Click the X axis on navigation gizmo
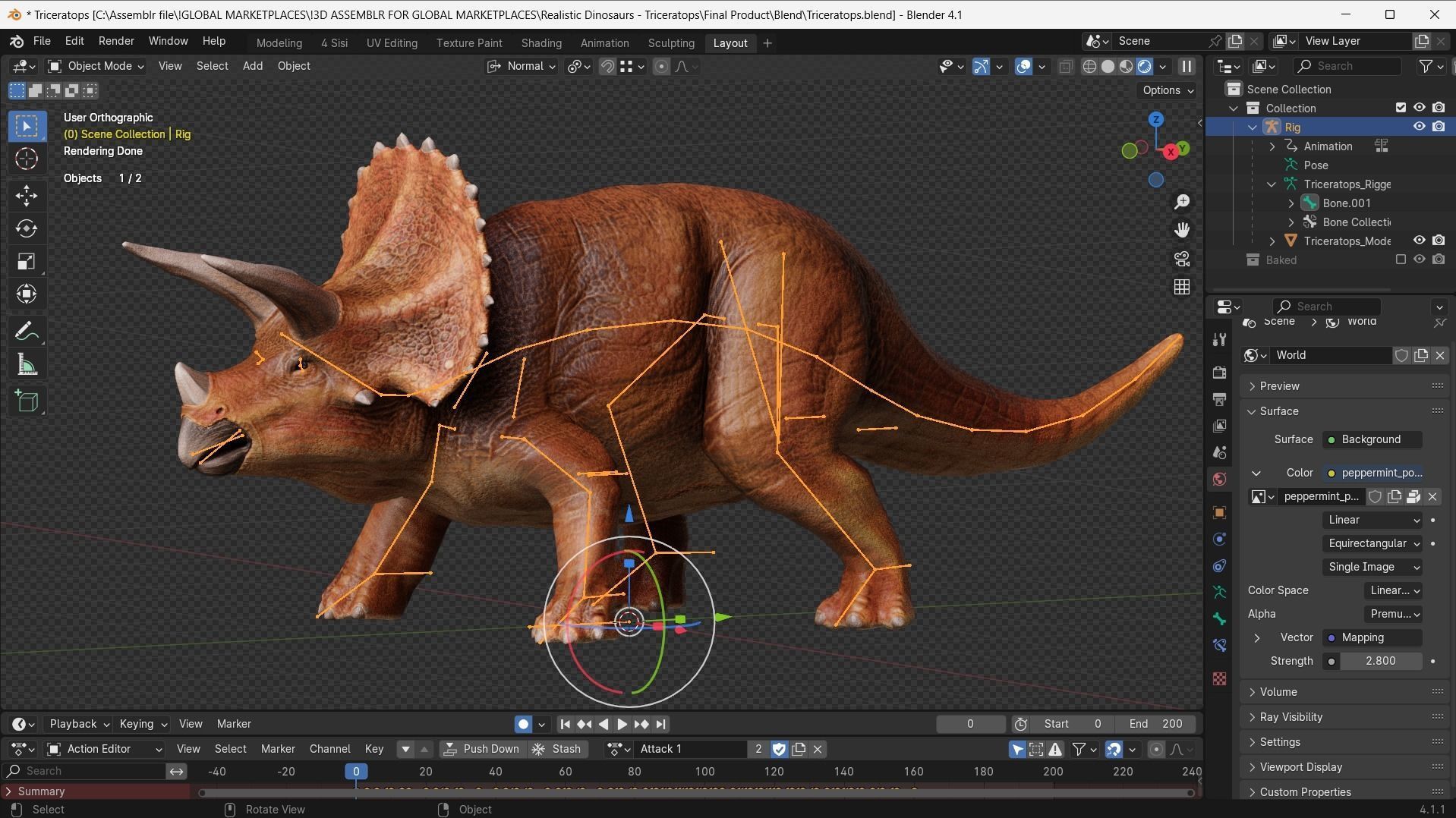The width and height of the screenshot is (1456, 818). (x=1171, y=153)
